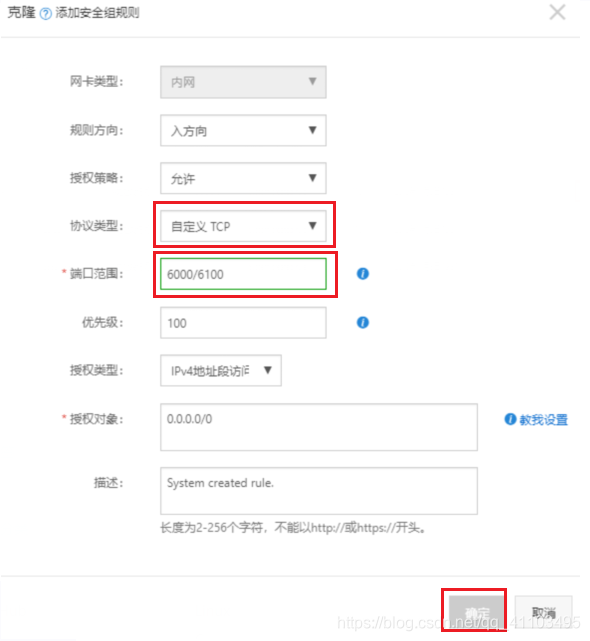
Task: Click the 添加安全组规则 title text
Action: point(97,13)
